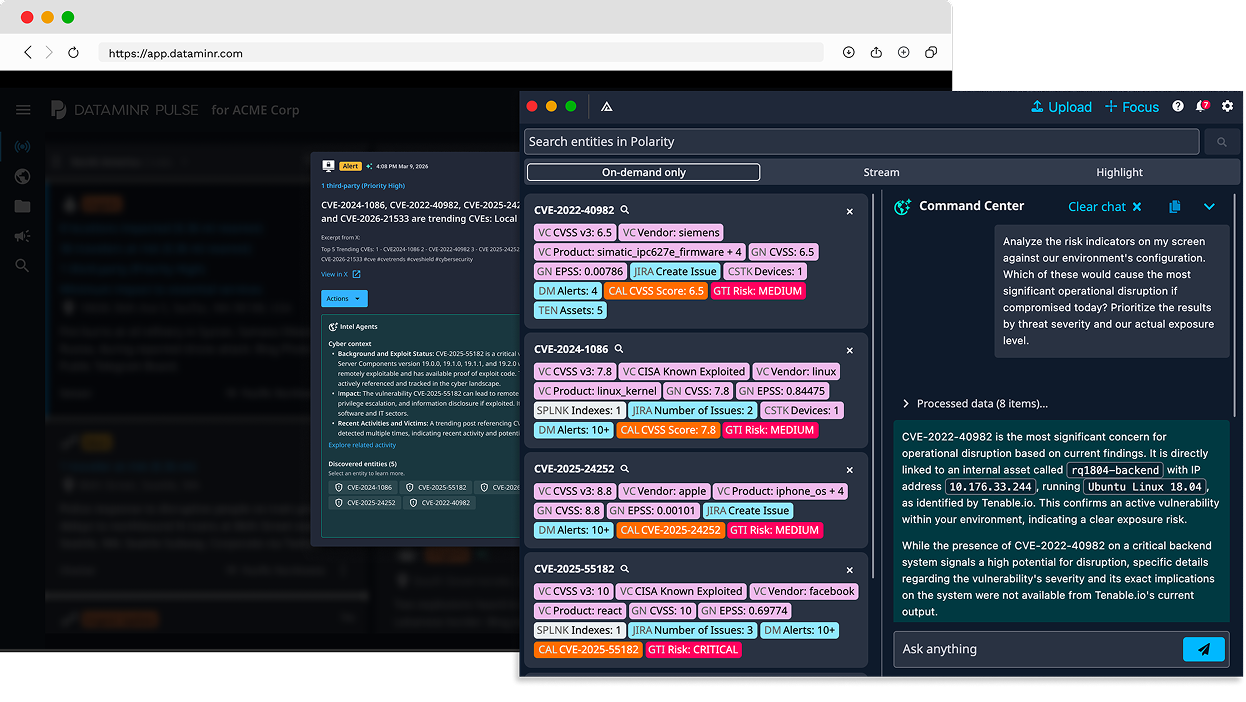Collapse Command Center with the chevron
Screen dimensions: 1246x702
point(1209,207)
